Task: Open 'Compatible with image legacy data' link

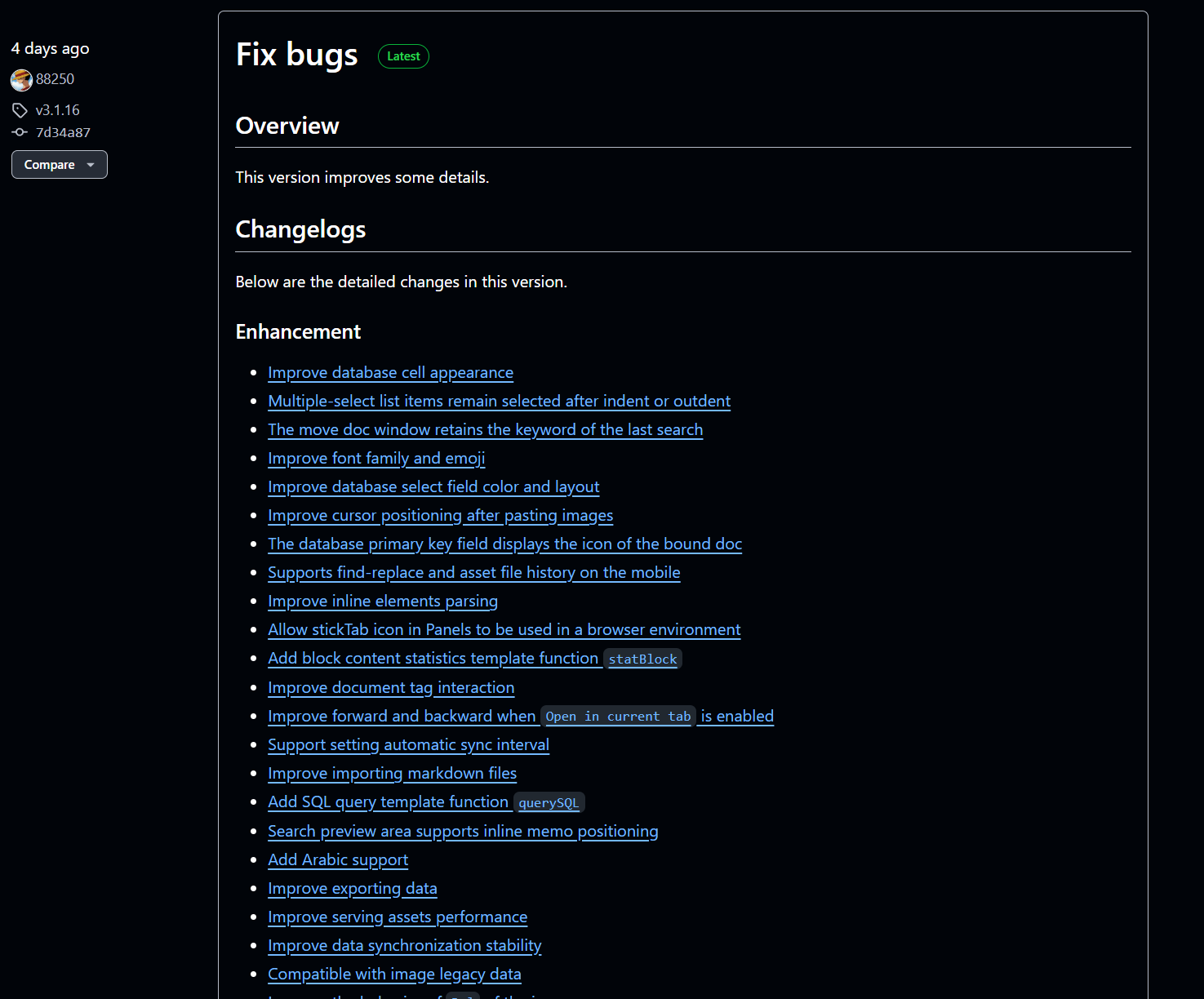Action: click(394, 975)
